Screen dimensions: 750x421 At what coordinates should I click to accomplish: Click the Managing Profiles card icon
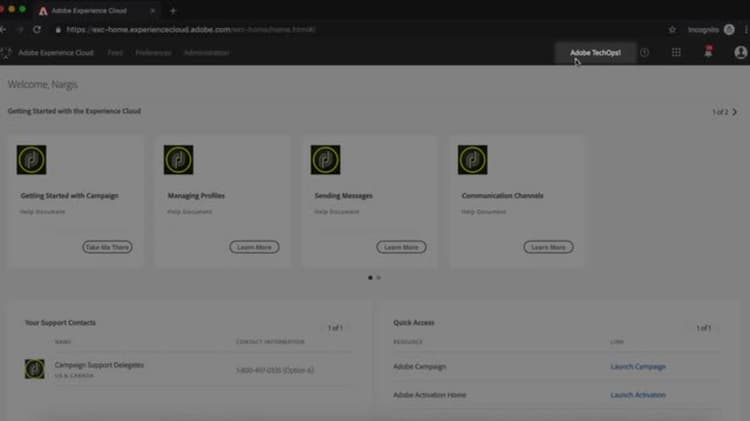point(178,160)
